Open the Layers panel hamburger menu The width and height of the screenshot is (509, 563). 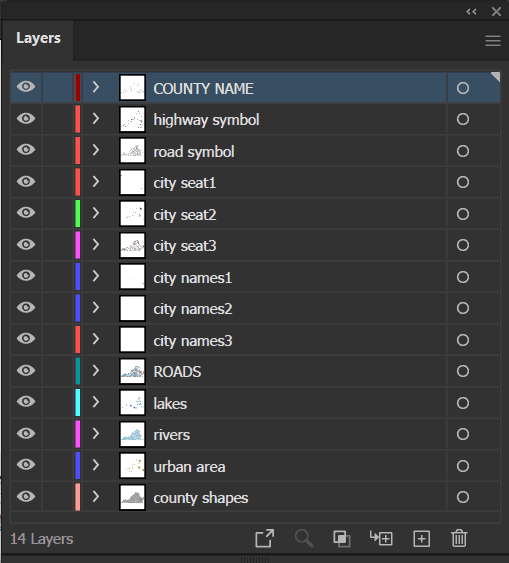[x=492, y=41]
